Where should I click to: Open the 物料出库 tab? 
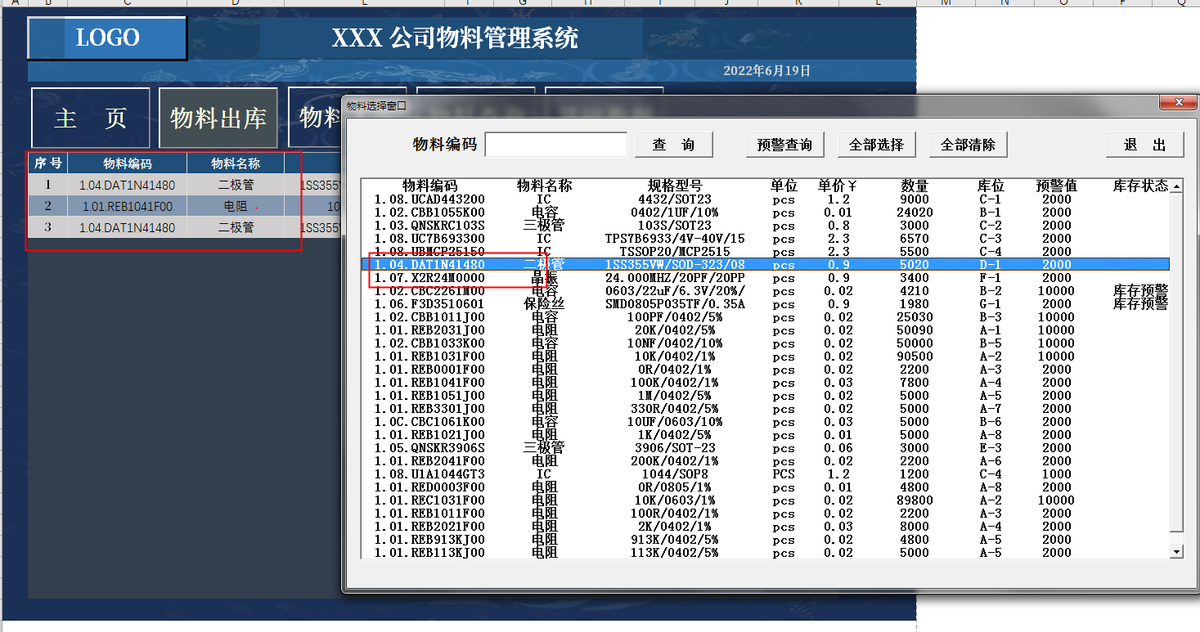click(219, 118)
